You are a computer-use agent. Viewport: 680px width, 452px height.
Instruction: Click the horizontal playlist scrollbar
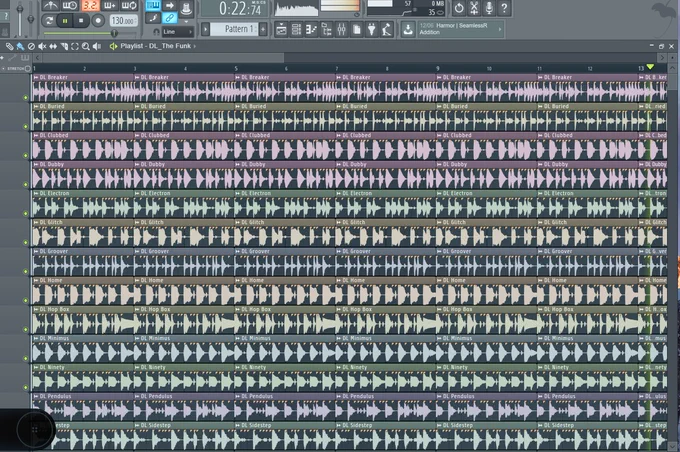[x=163, y=57]
